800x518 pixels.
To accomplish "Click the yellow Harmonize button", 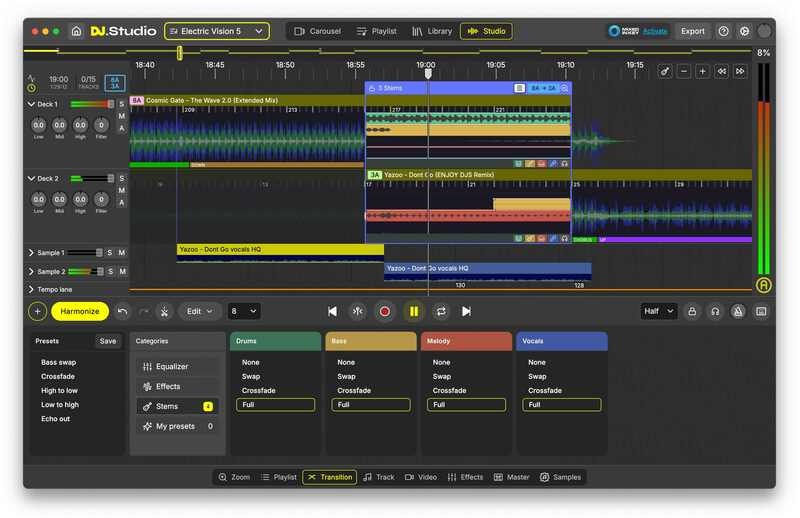I will point(79,311).
